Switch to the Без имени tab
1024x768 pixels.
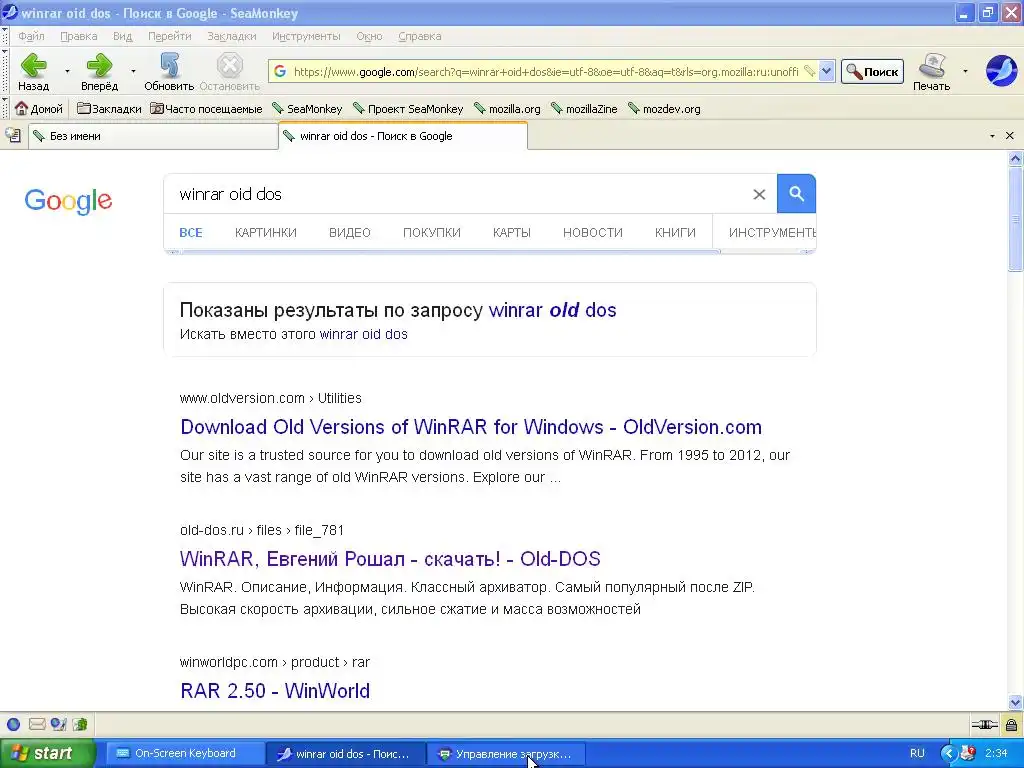153,136
